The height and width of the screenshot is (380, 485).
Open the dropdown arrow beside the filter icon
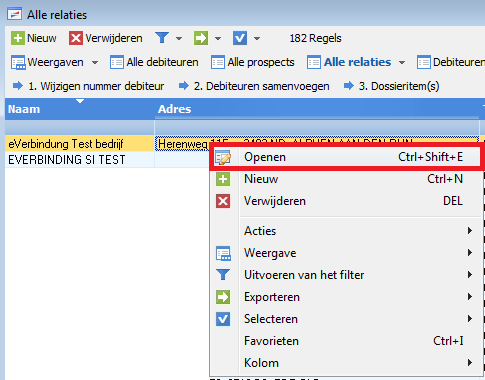(179, 38)
